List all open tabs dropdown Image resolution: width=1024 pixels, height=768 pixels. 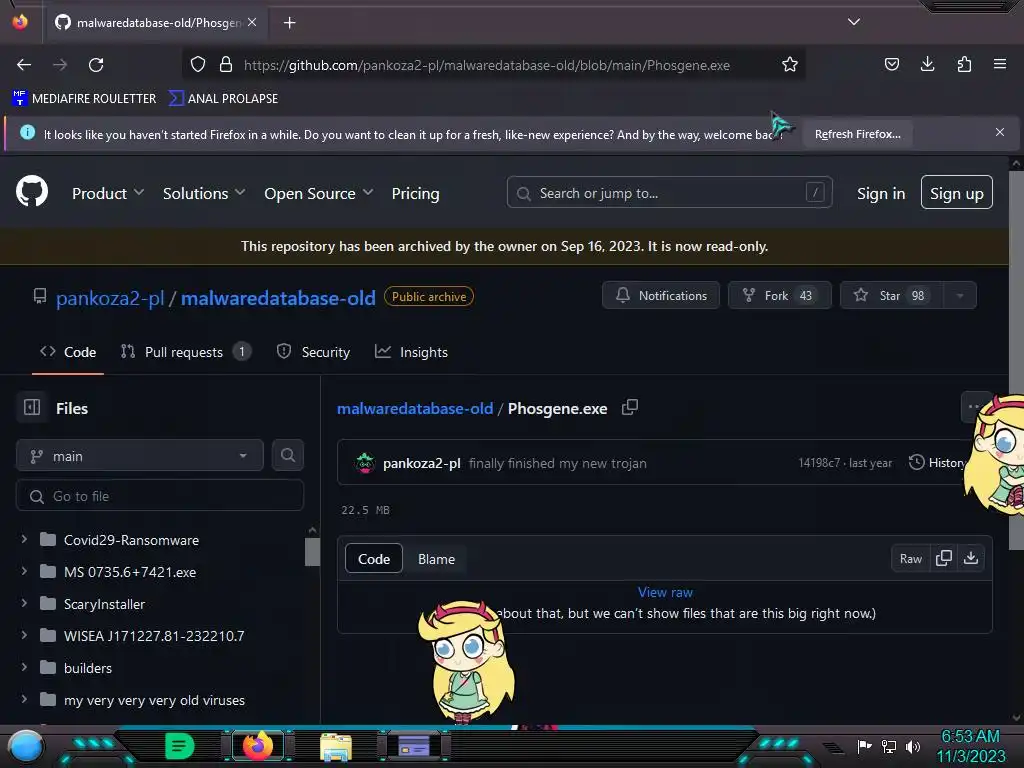(x=854, y=22)
